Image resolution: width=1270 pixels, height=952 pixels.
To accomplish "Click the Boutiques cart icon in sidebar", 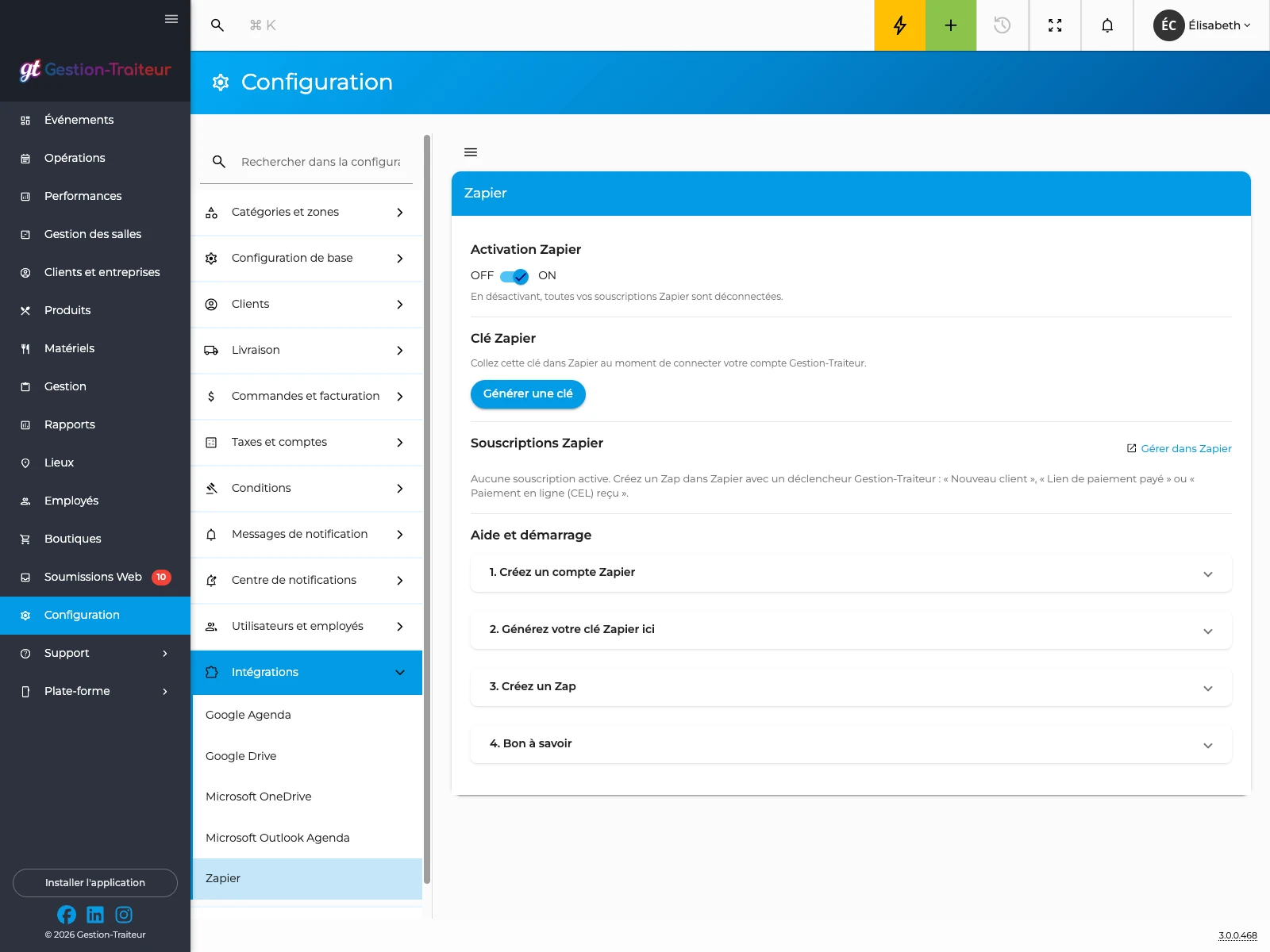I will point(25,539).
